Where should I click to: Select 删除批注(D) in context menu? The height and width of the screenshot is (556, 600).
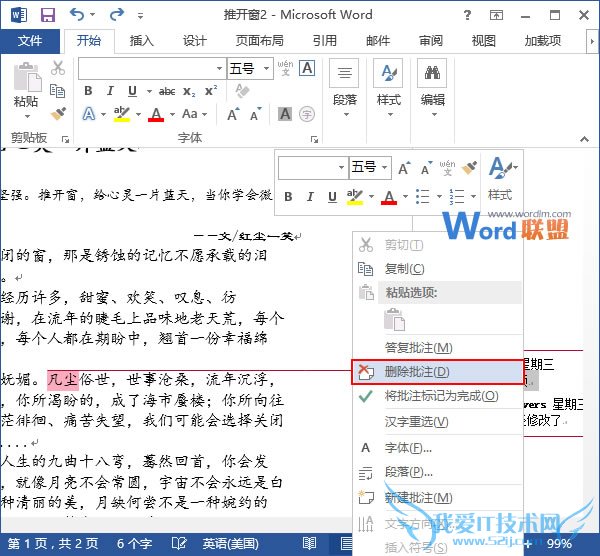coord(437,372)
